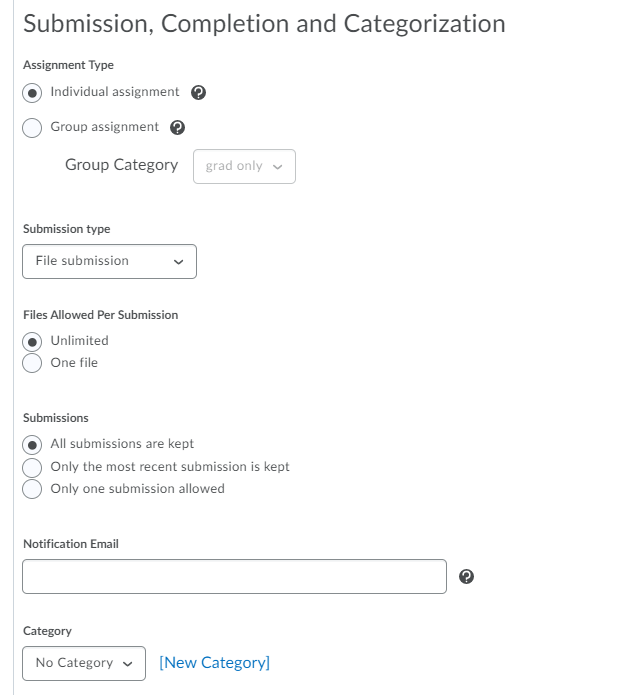Pick Only the most recent submission is kept
The height and width of the screenshot is (695, 635).
click(32, 467)
